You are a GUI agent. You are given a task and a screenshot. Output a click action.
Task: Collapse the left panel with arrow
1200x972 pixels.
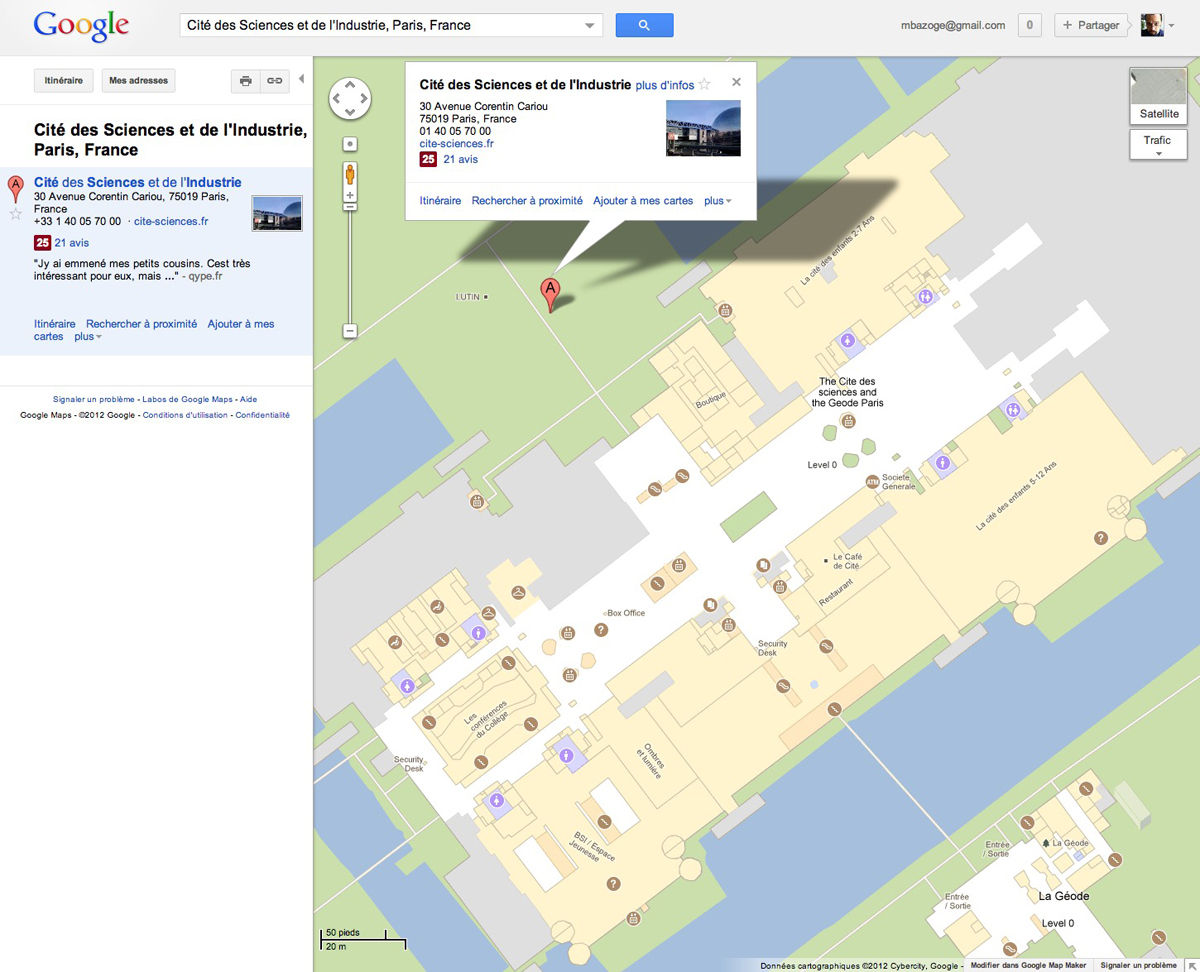pyautogui.click(x=301, y=79)
